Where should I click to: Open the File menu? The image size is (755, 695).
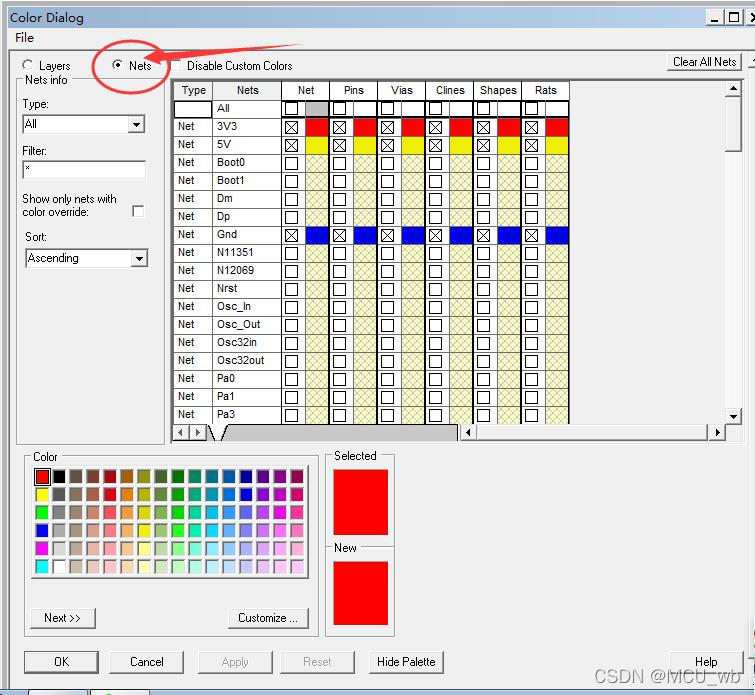(24, 38)
